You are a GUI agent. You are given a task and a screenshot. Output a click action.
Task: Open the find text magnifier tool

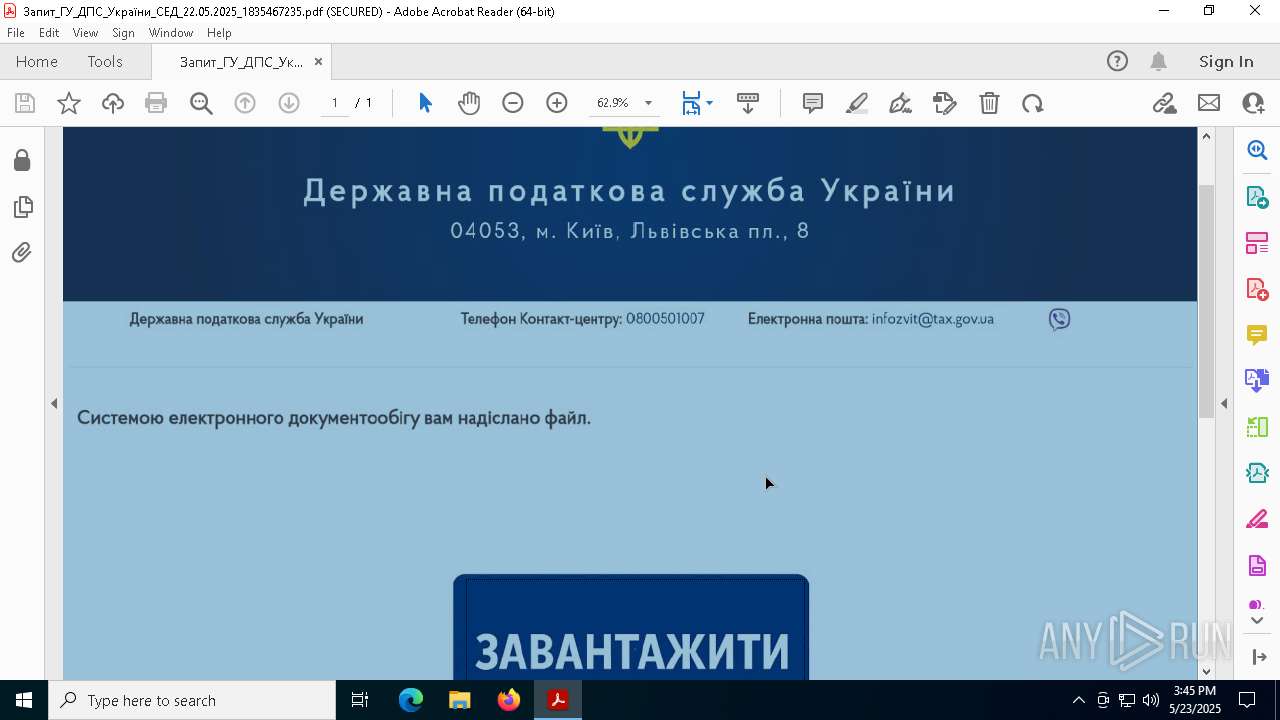(x=201, y=103)
